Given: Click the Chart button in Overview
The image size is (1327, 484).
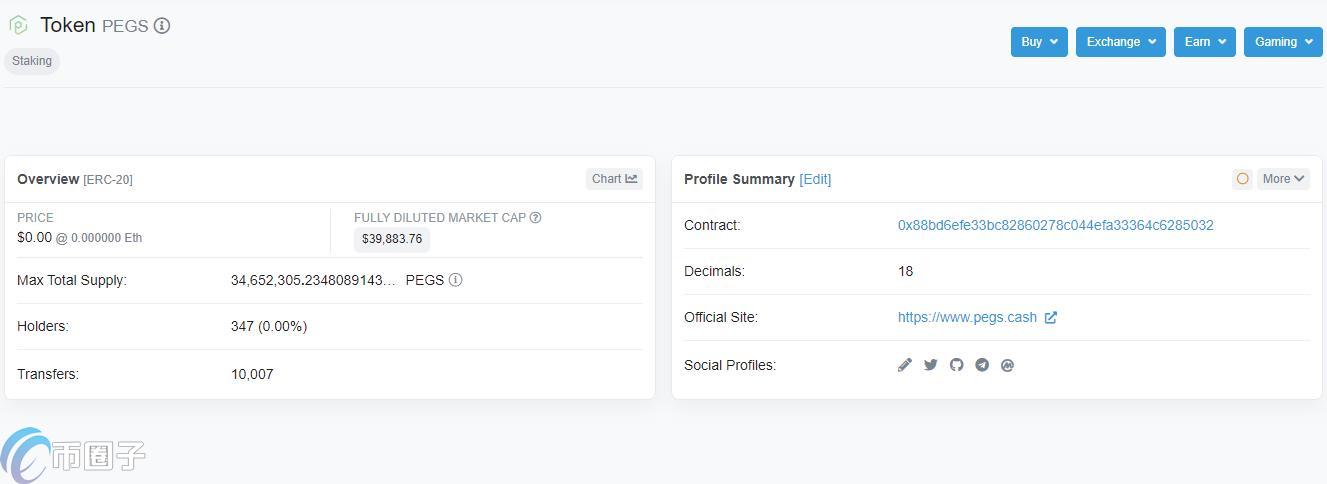Looking at the screenshot, I should (614, 179).
